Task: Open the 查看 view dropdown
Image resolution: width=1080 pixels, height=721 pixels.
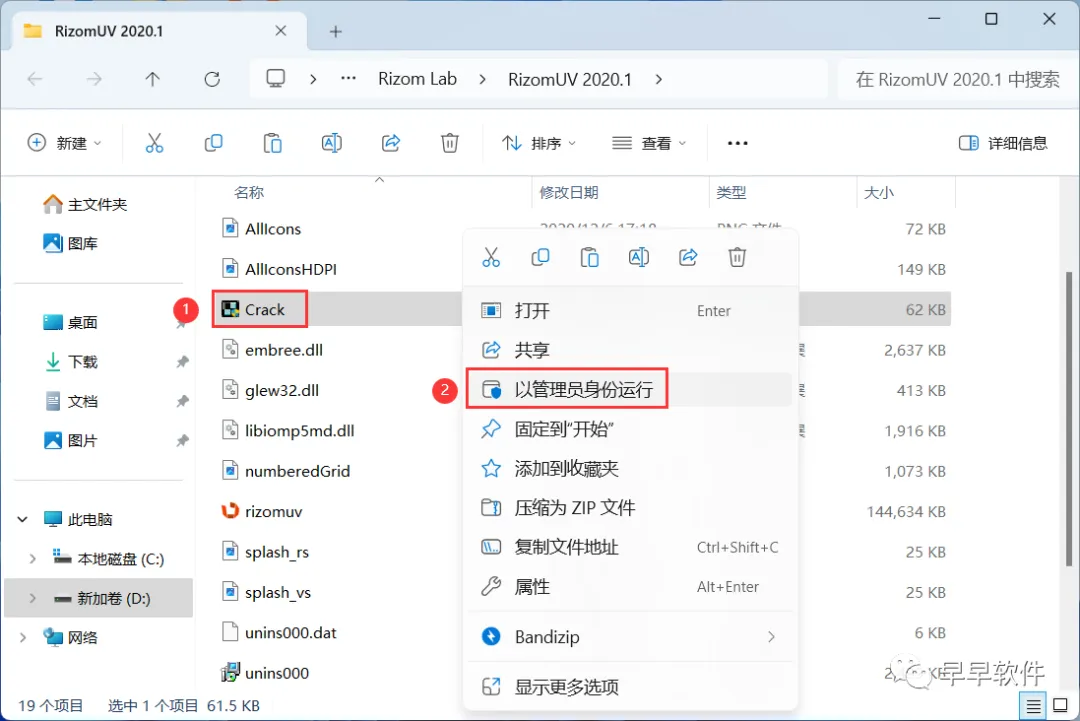Action: click(x=650, y=143)
